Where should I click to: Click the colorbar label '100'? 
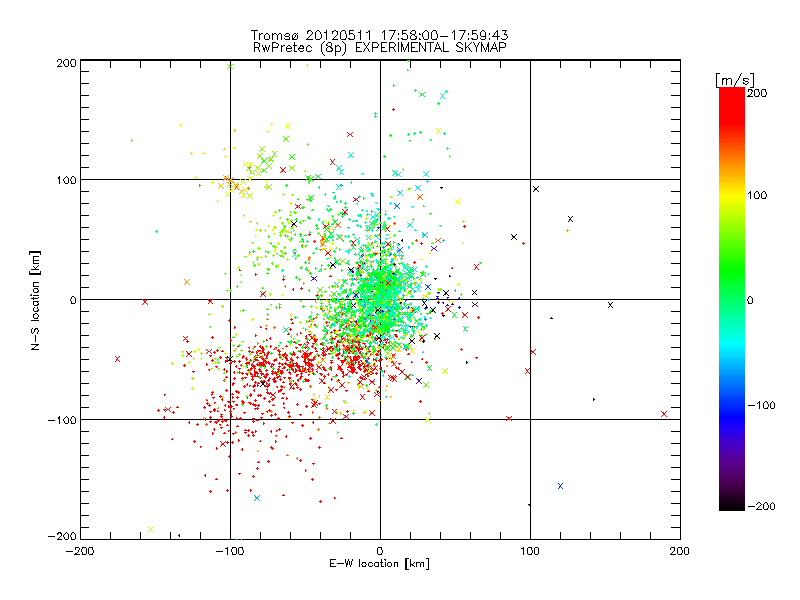[x=757, y=195]
